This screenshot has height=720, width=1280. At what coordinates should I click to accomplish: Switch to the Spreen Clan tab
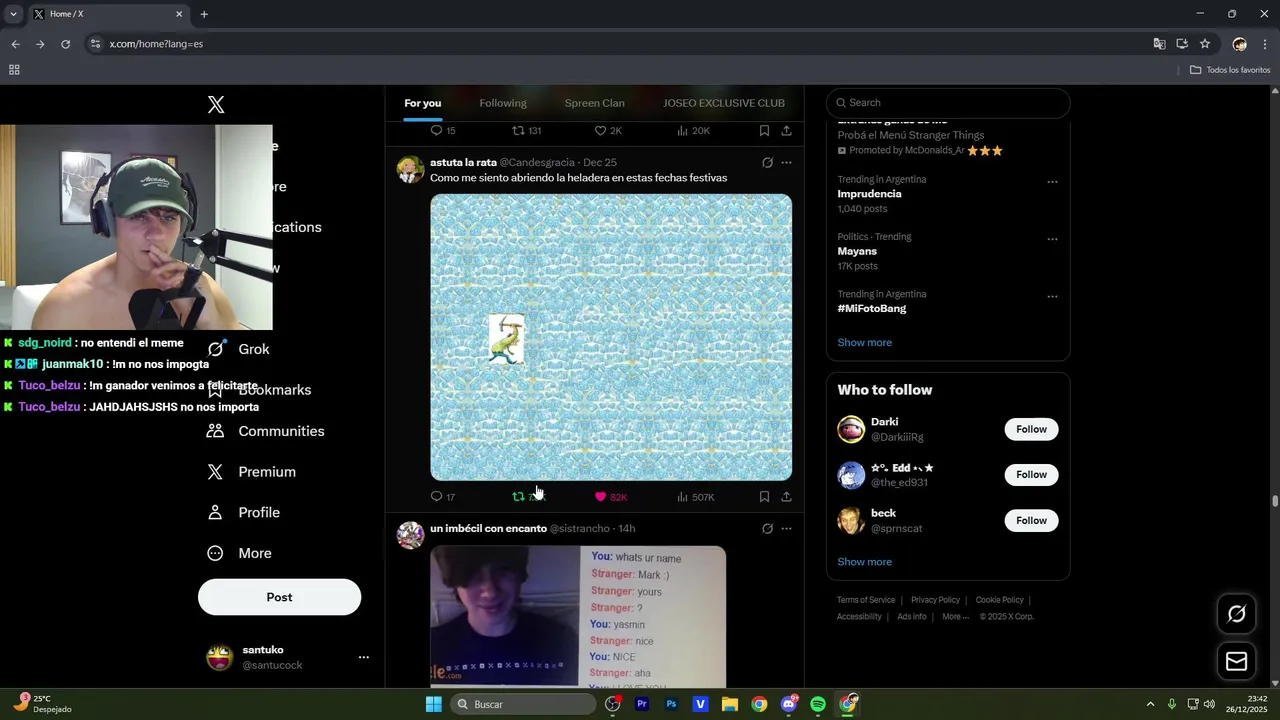594,103
